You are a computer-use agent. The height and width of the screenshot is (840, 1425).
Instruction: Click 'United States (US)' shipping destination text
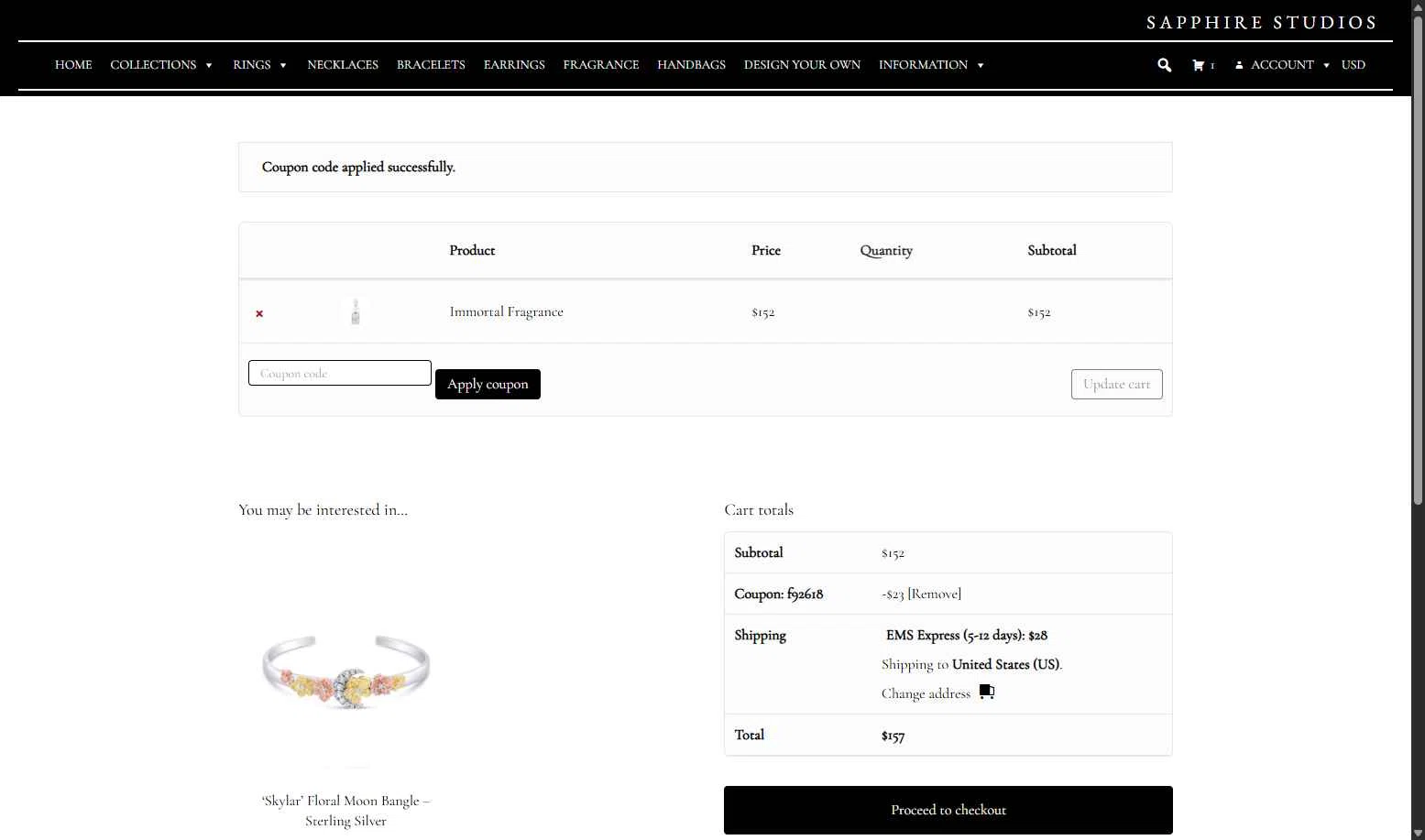click(x=1005, y=664)
